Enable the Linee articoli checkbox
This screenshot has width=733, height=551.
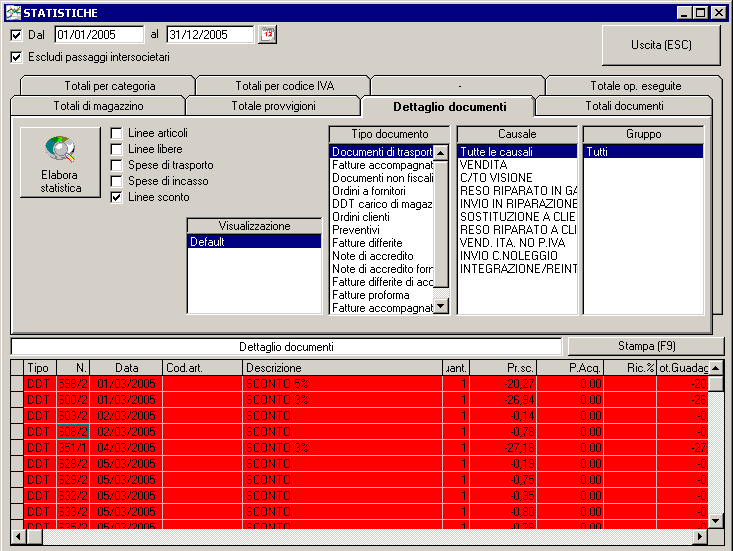[x=117, y=133]
